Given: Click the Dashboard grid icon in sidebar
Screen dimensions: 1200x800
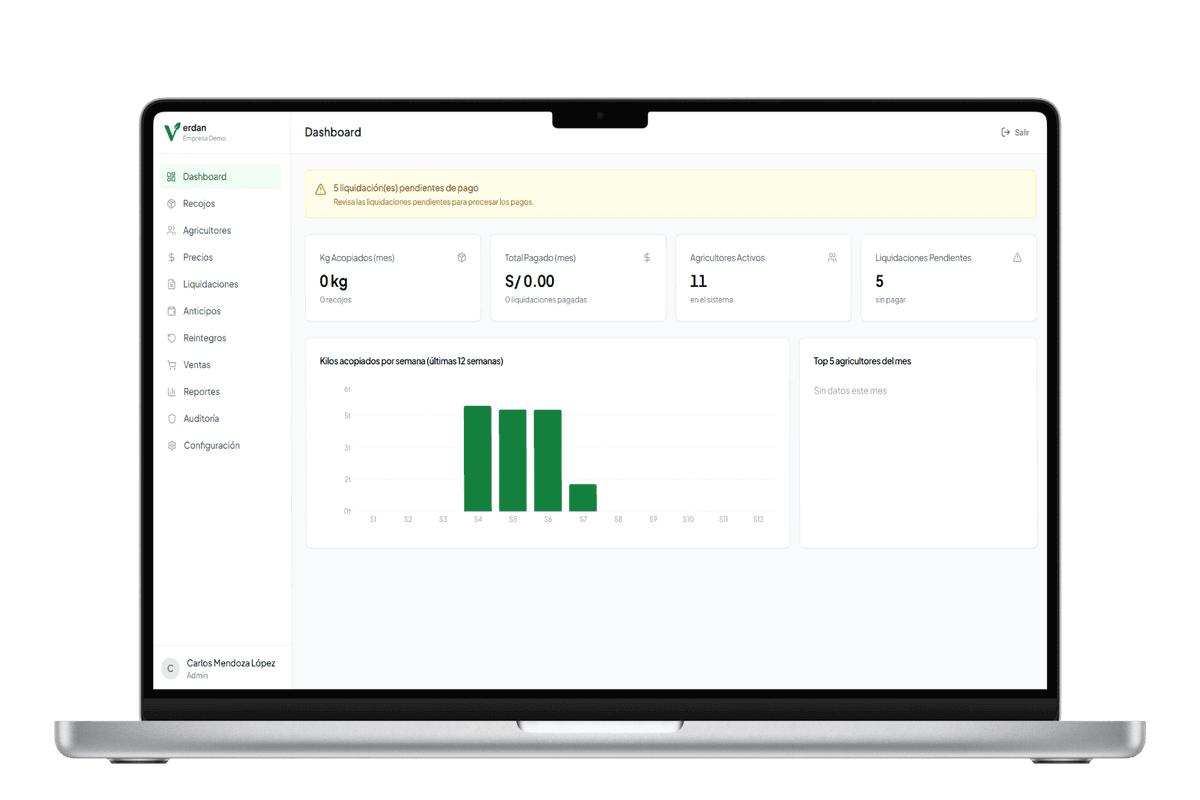Looking at the screenshot, I should 171,177.
